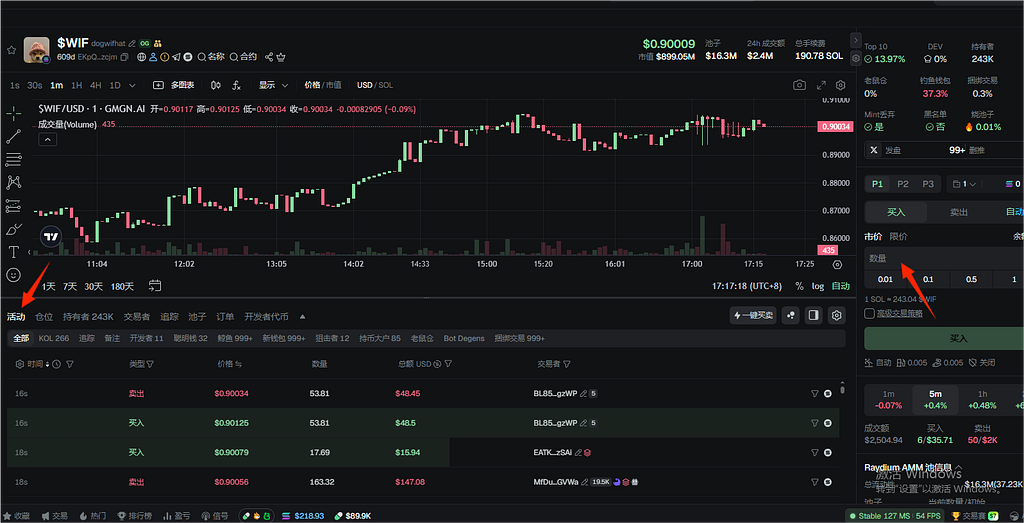Choose the text annotation tool
The image size is (1024, 523).
(13, 252)
